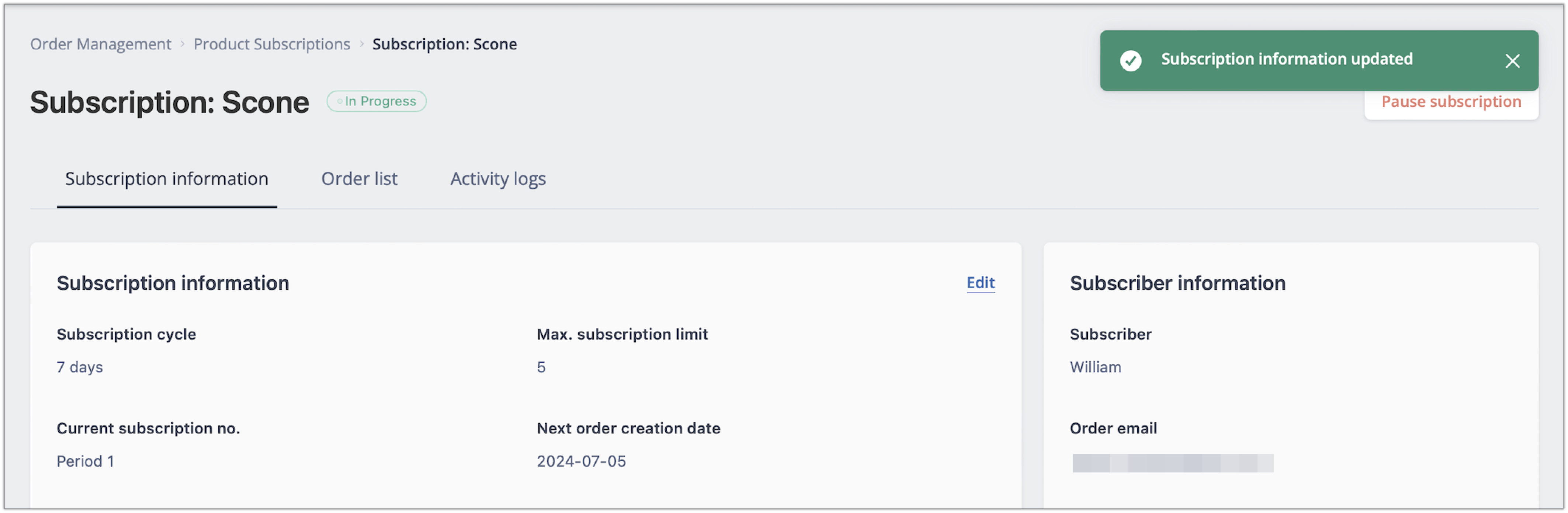Open the Activity logs tab
Viewport: 1568px width, 513px height.
coord(498,179)
